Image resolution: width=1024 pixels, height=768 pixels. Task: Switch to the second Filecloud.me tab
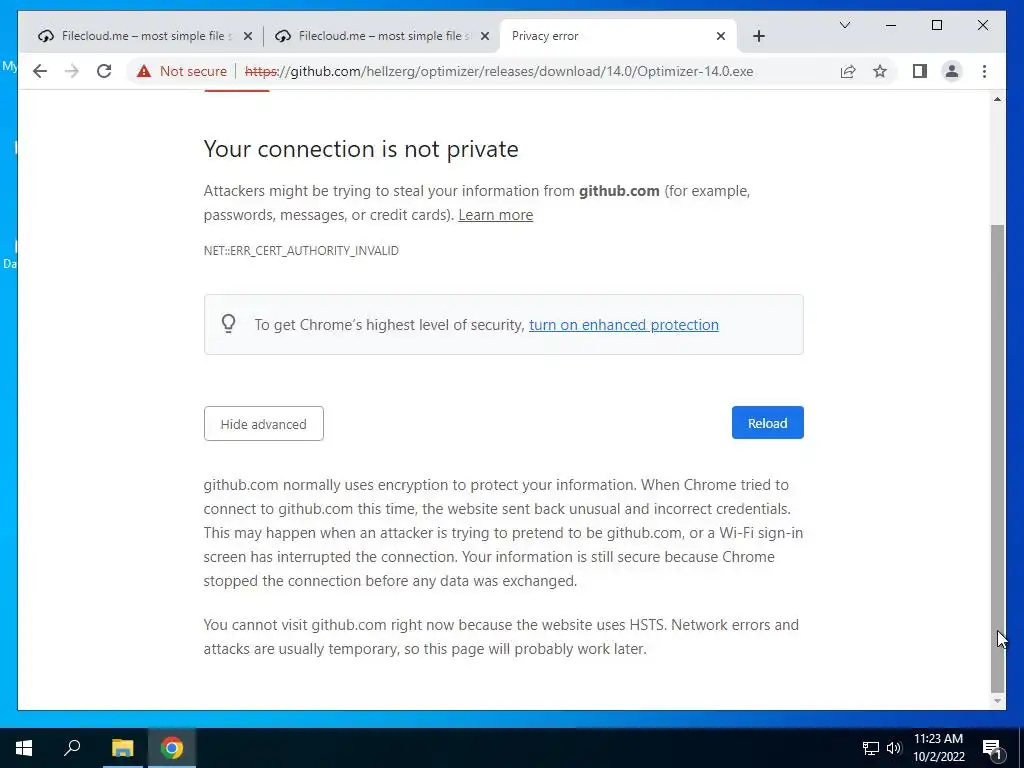[381, 36]
